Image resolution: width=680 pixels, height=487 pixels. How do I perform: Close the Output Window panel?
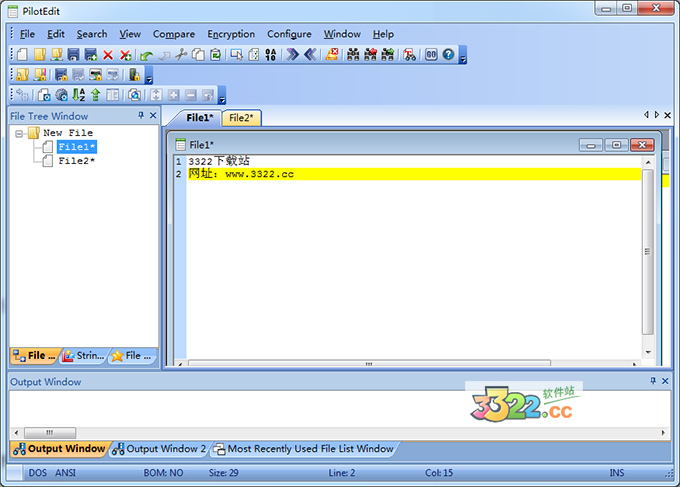tap(665, 381)
